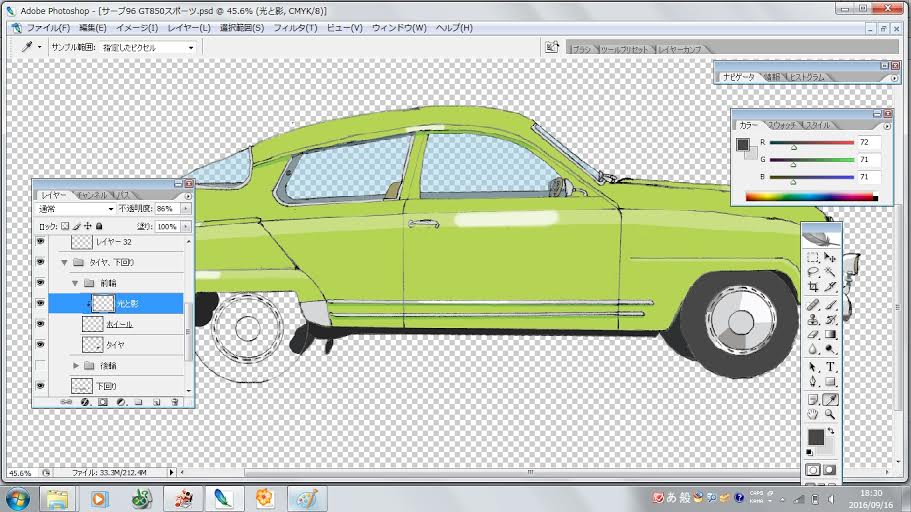Open the fill percentage arrow
911x512 pixels.
[186, 227]
